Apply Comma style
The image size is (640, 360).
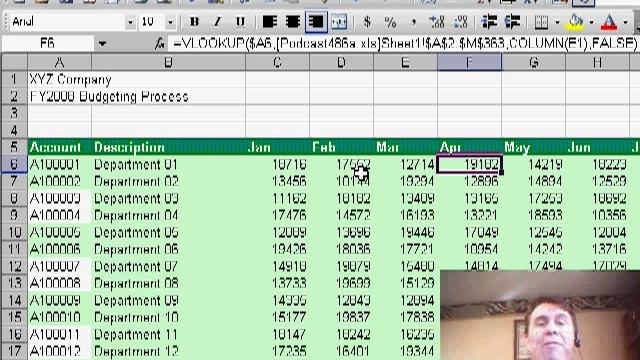pos(414,22)
